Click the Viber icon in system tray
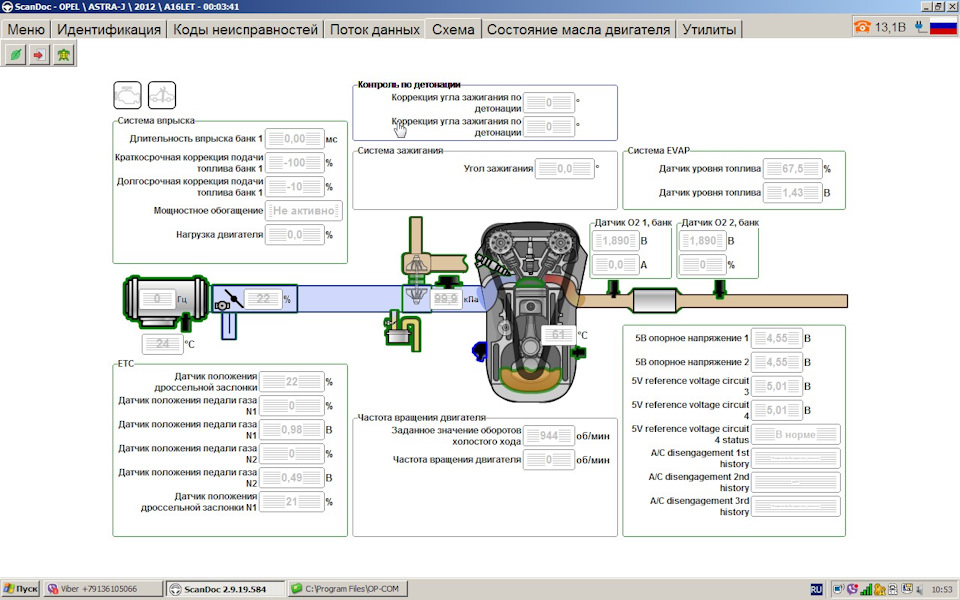Viewport: 960px width, 600px height. [852, 589]
